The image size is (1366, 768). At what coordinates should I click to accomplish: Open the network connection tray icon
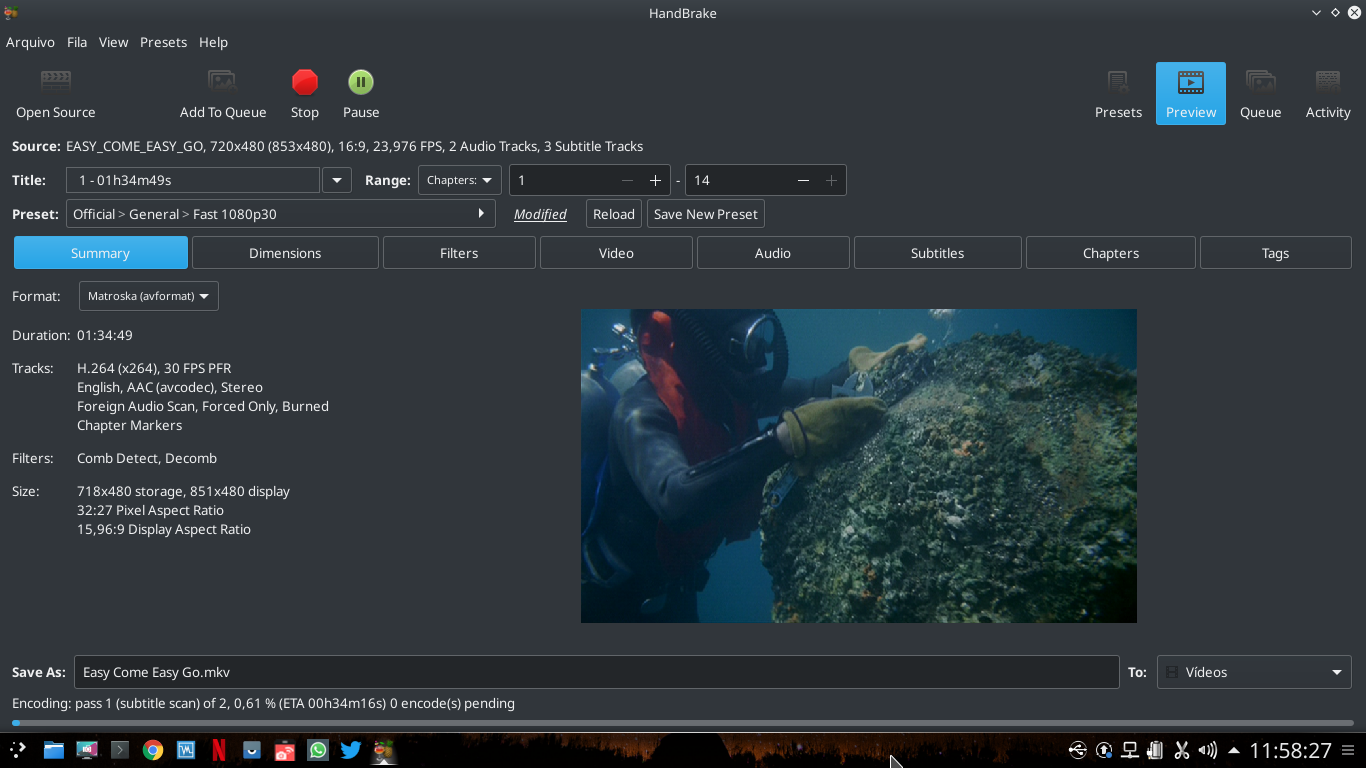[x=1130, y=750]
